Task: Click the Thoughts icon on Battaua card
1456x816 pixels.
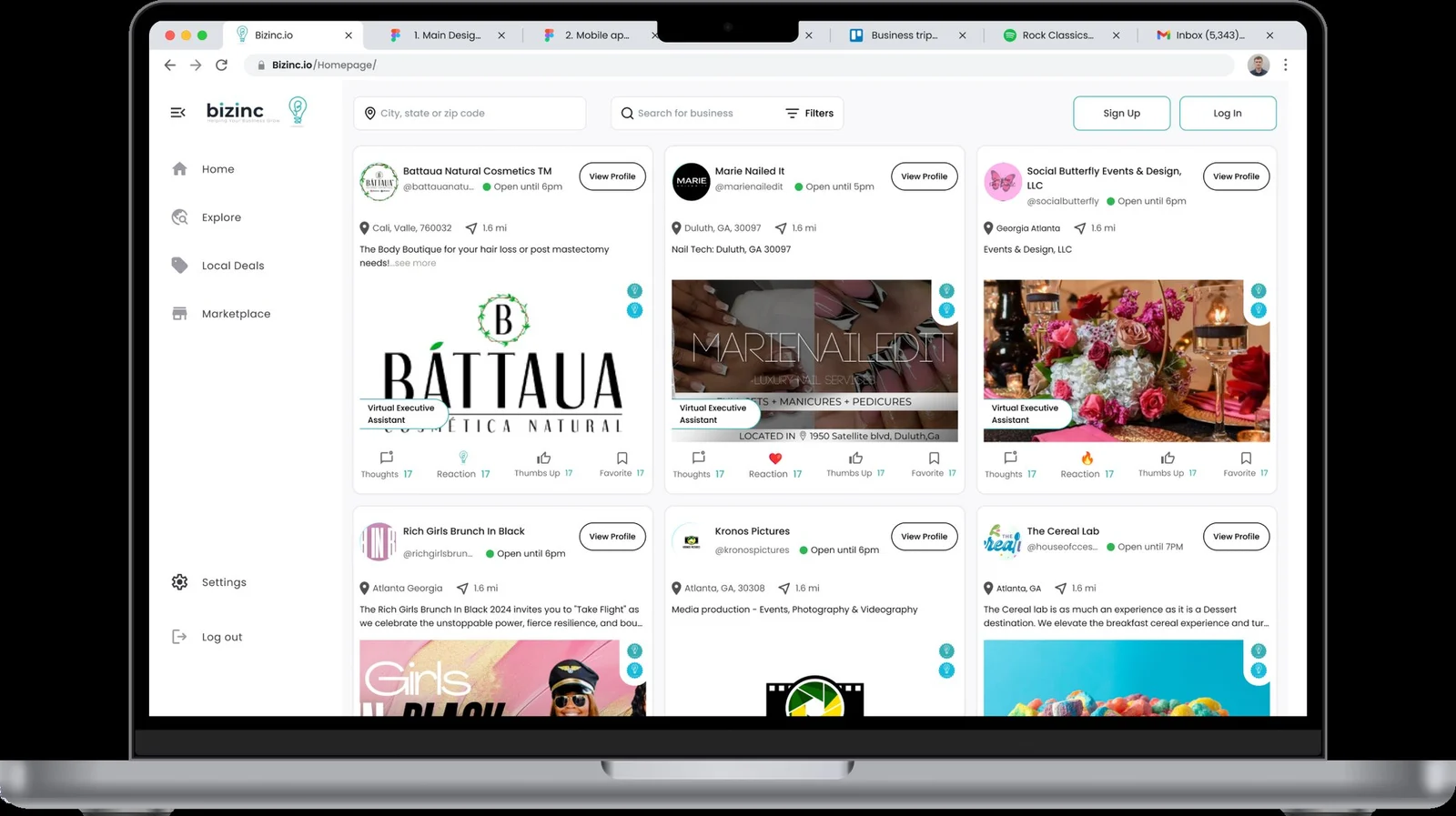Action: (387, 458)
